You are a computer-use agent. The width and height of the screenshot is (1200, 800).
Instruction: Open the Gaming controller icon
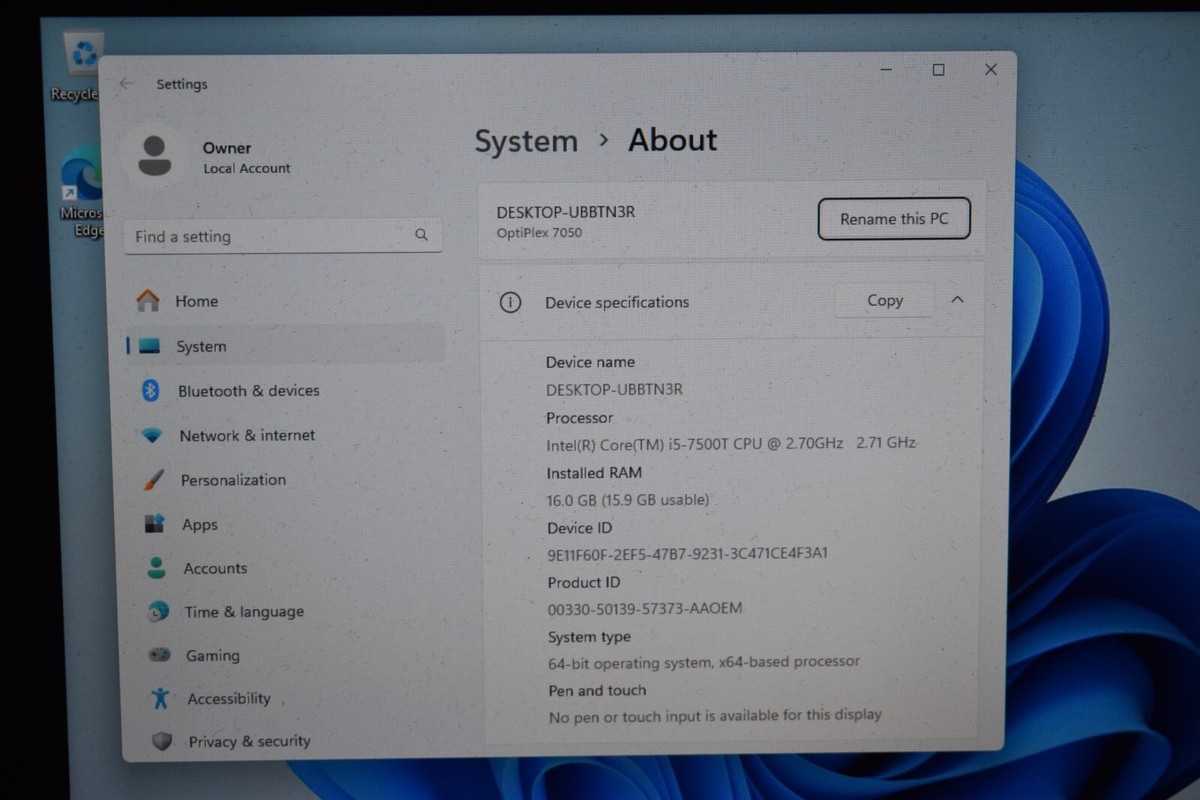[x=159, y=655]
